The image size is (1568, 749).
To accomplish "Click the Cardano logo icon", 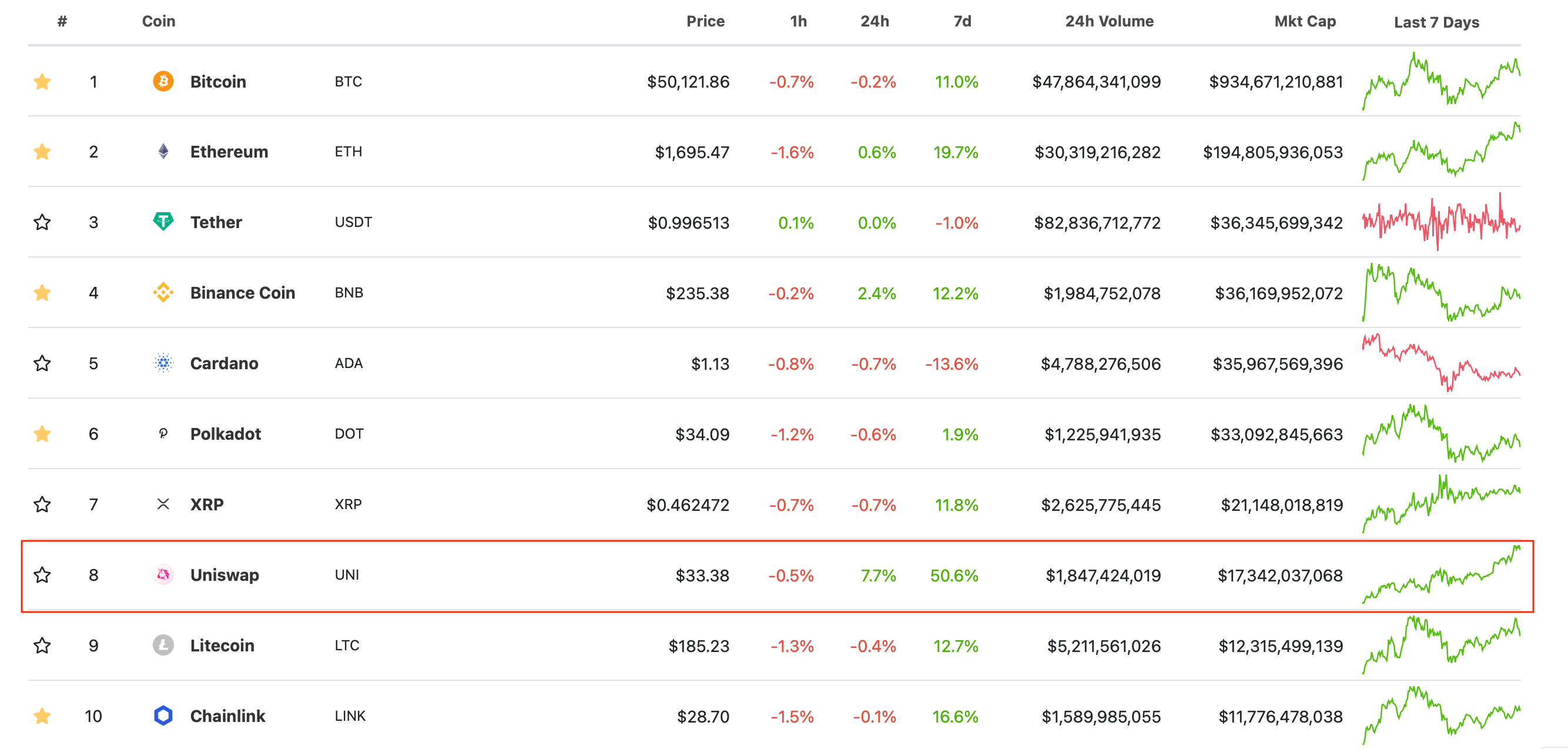I will (163, 363).
